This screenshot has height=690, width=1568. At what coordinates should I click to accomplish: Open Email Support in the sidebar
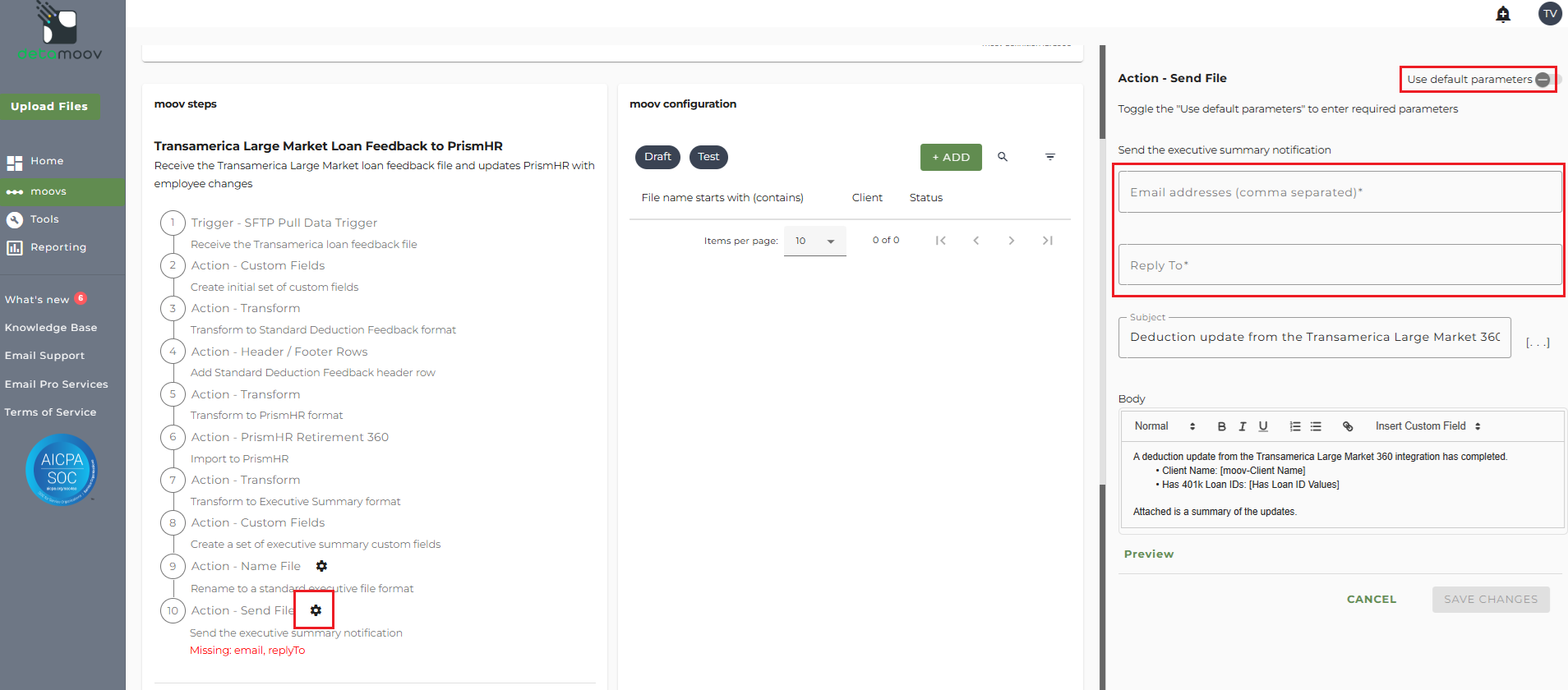click(44, 356)
